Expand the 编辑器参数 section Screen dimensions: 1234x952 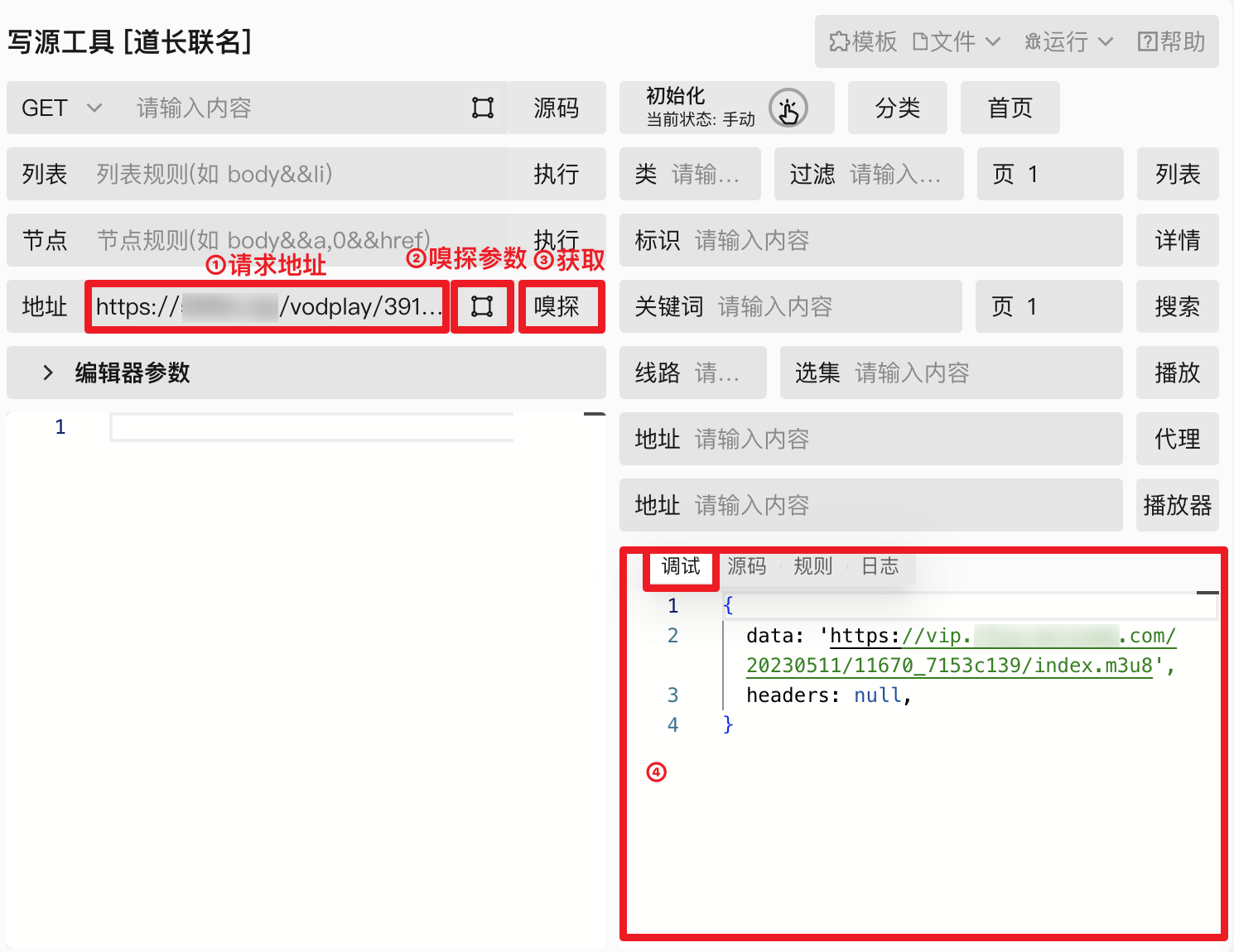(306, 373)
